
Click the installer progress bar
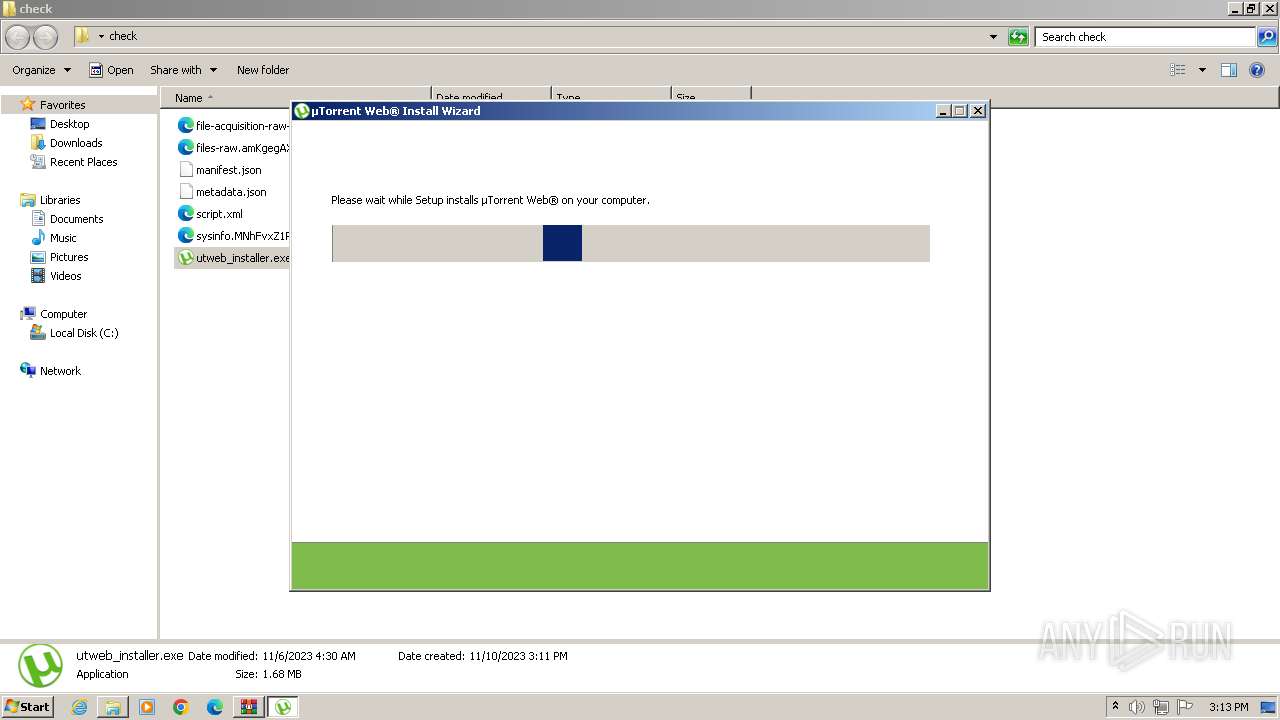click(631, 243)
